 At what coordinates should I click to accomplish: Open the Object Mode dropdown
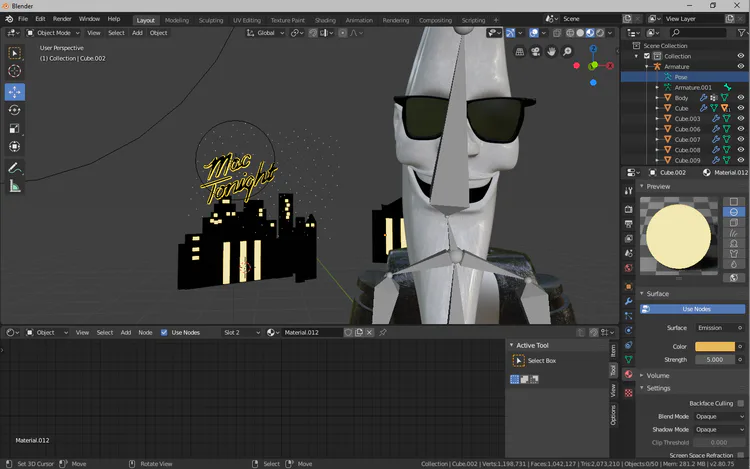pyautogui.click(x=53, y=33)
